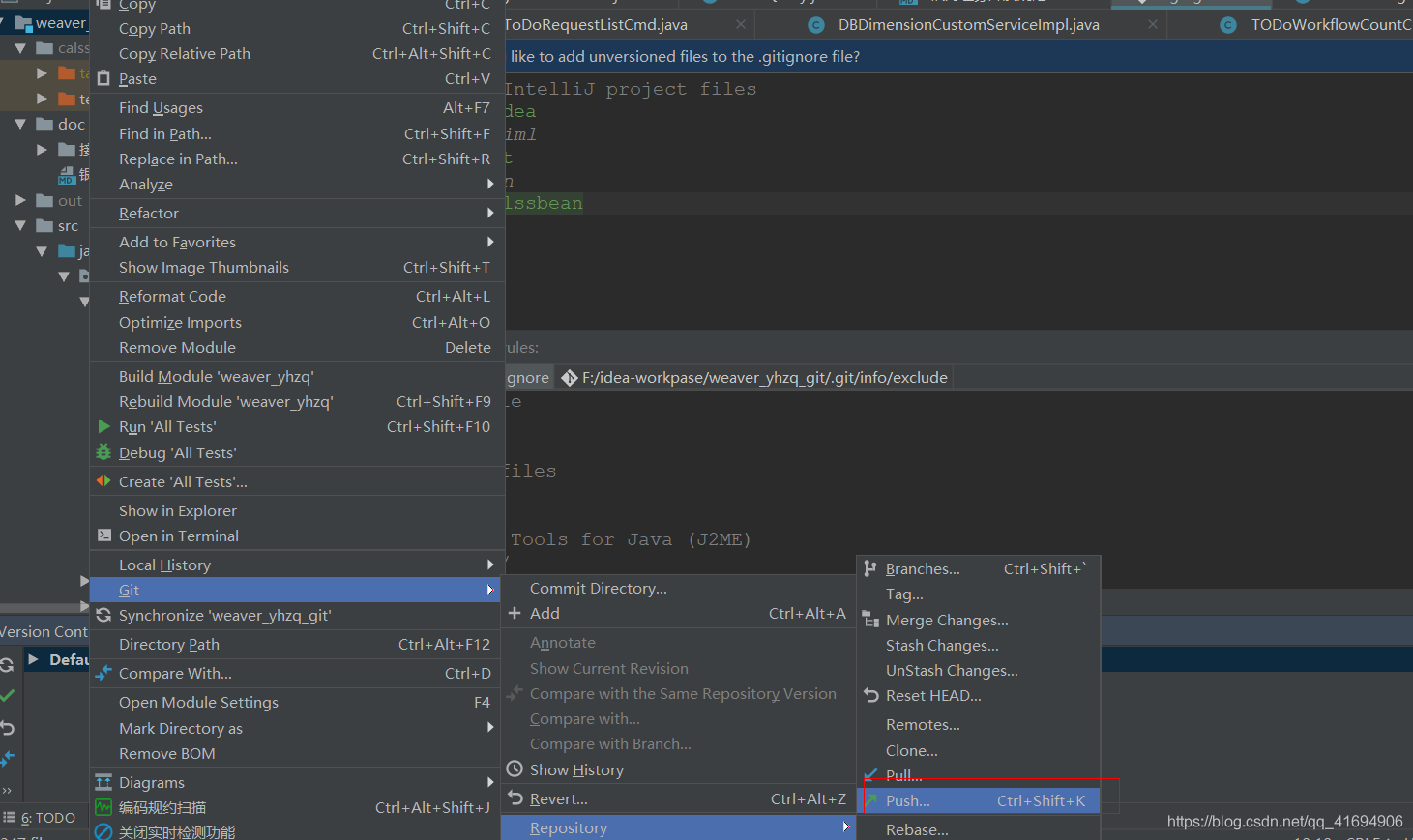Expand the out folder tree arrow
1413x840 pixels.
[20, 200]
